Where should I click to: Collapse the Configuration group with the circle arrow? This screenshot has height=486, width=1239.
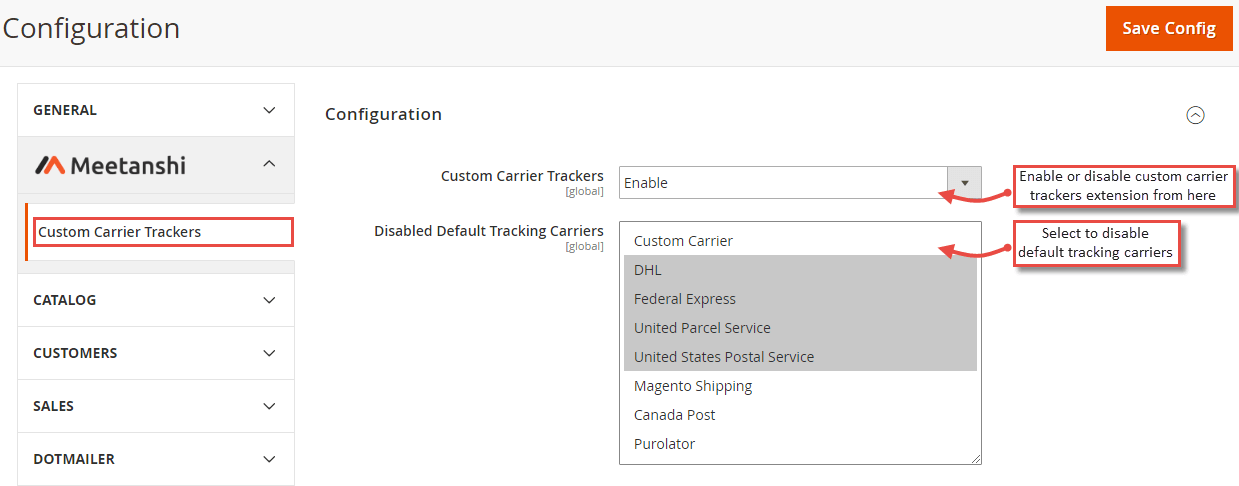click(1195, 115)
